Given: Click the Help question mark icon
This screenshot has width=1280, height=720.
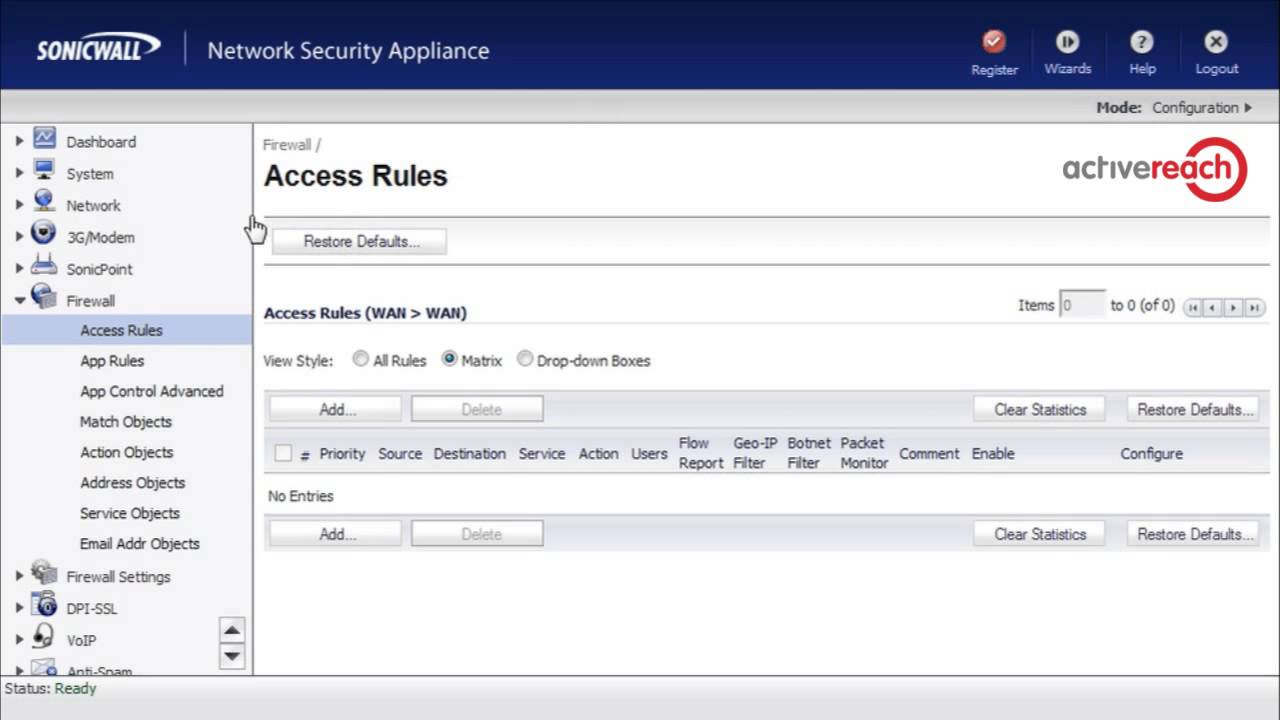Looking at the screenshot, I should pos(1141,41).
